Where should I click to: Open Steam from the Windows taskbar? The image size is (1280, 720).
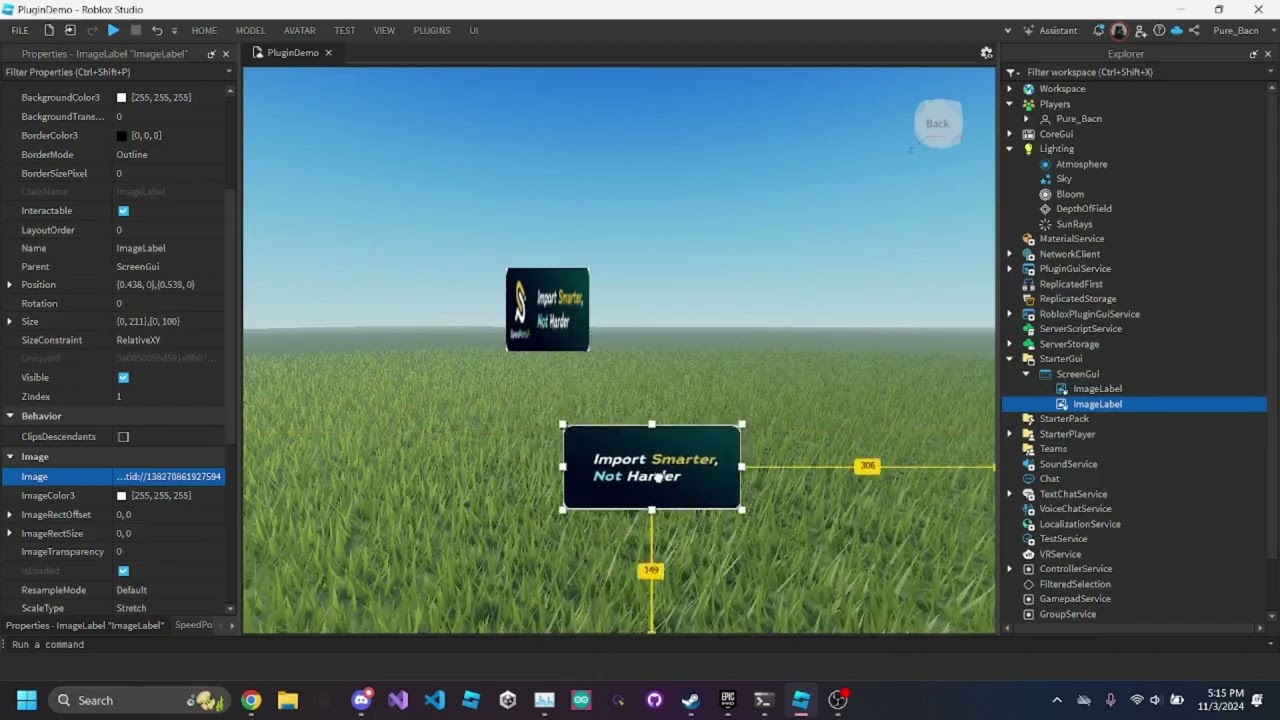[690, 700]
